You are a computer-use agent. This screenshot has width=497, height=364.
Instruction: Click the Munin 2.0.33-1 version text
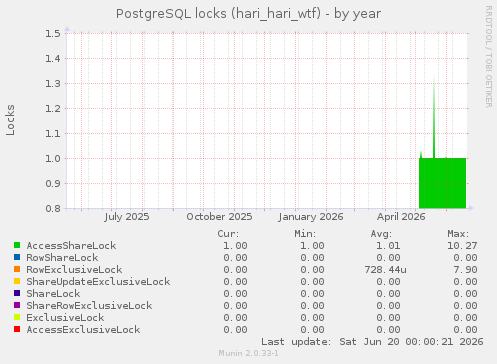(x=248, y=353)
